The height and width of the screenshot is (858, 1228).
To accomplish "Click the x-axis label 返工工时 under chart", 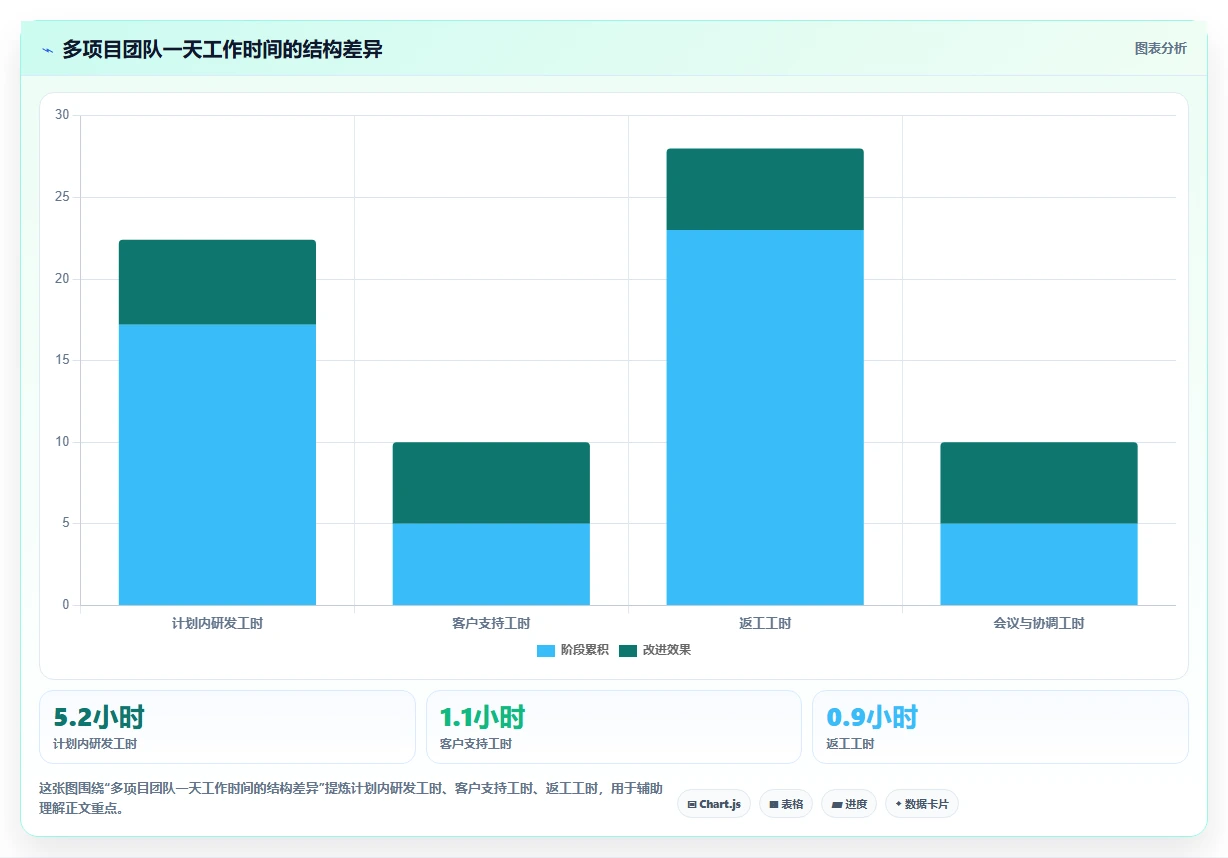I will [x=765, y=624].
